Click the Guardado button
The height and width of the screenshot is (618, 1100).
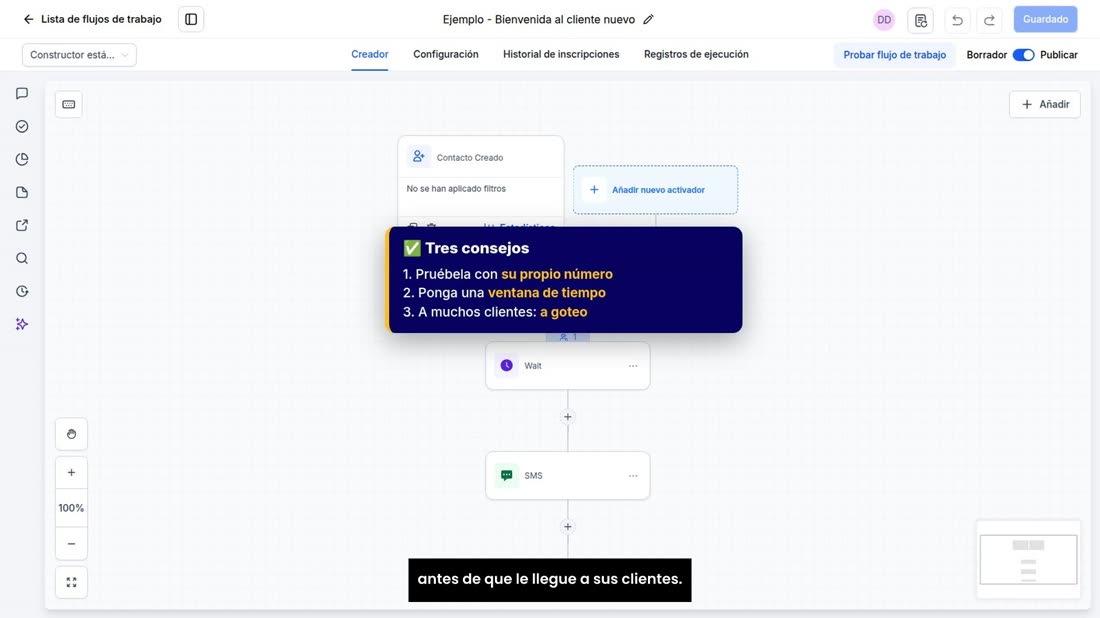1045,20
